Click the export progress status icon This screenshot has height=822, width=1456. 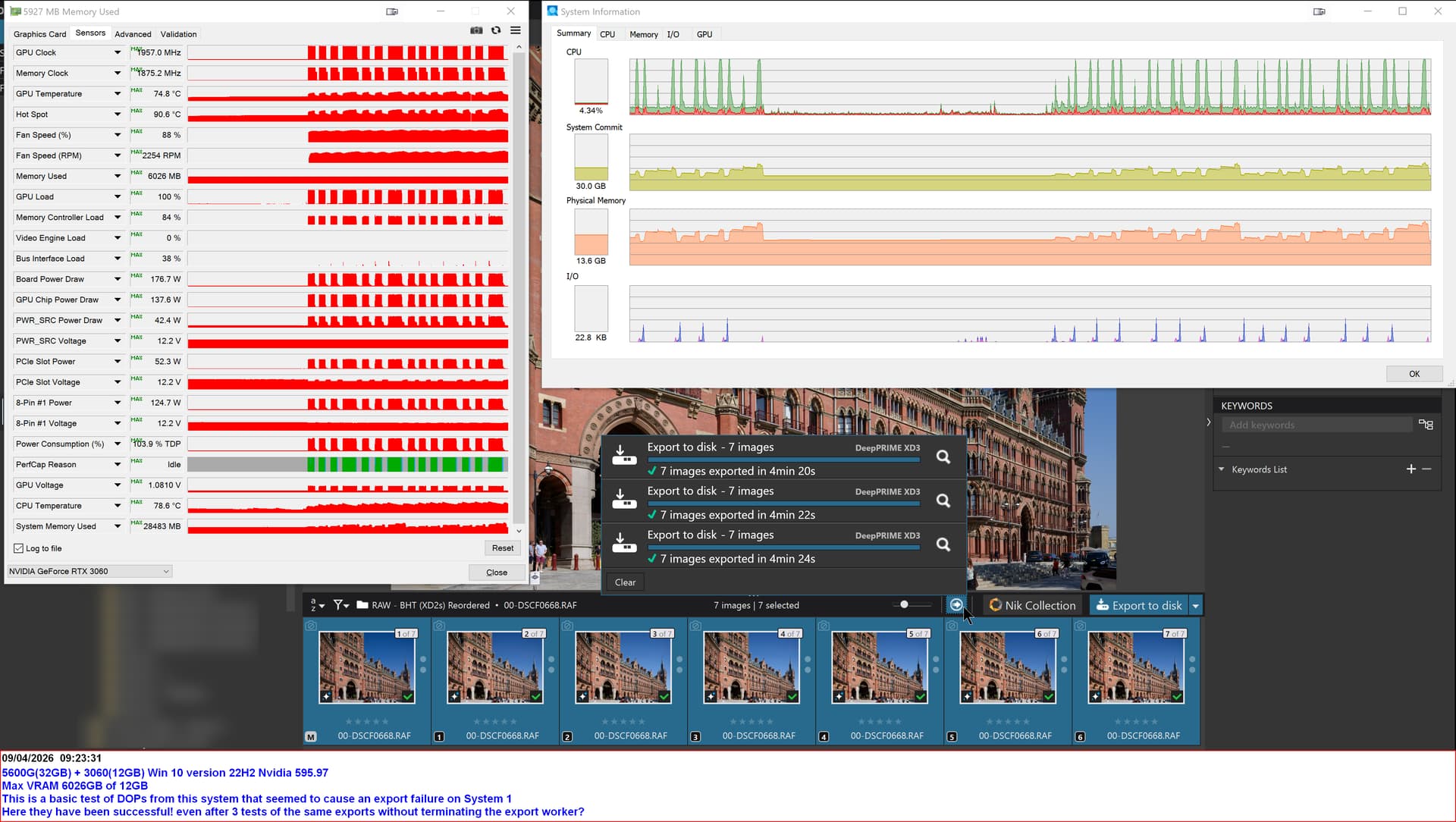click(x=956, y=605)
